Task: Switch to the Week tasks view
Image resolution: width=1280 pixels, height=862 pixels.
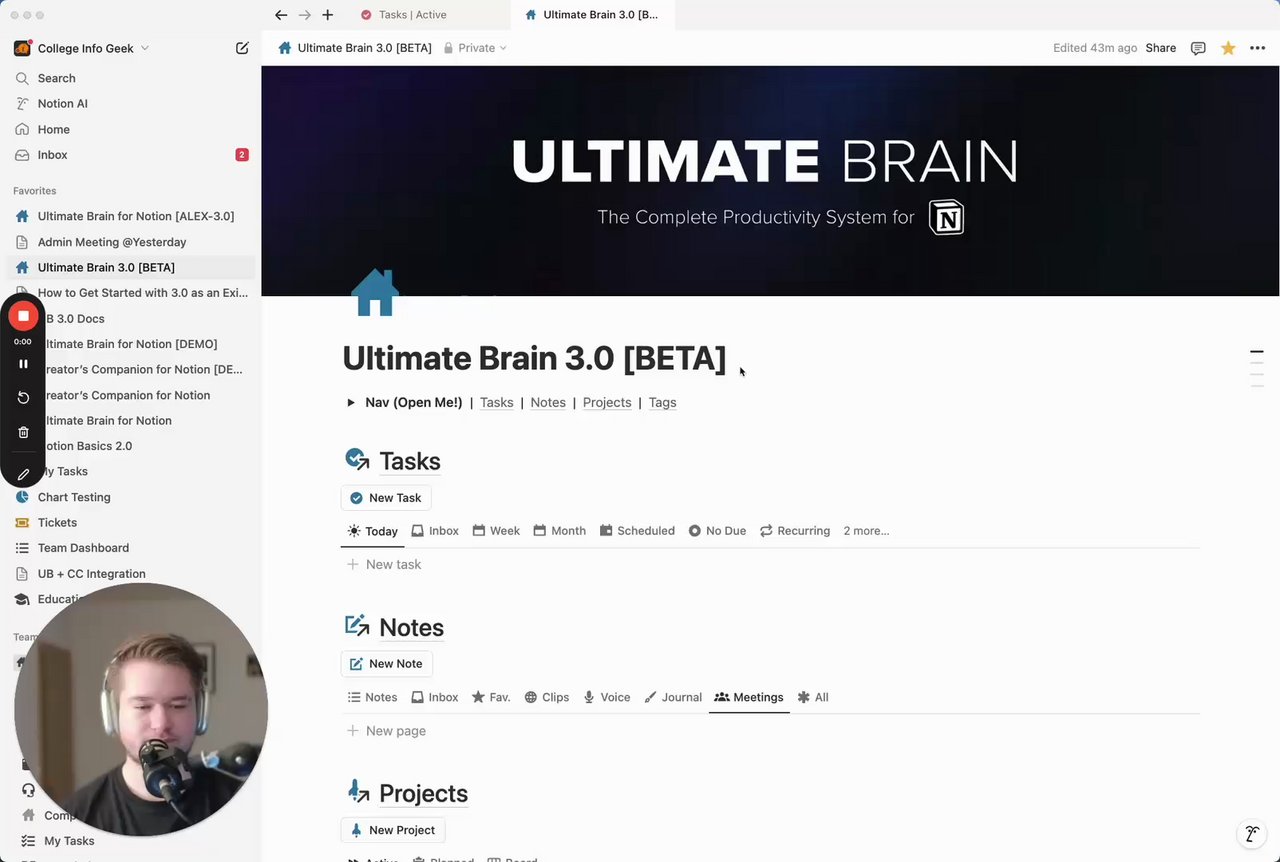Action: click(496, 531)
